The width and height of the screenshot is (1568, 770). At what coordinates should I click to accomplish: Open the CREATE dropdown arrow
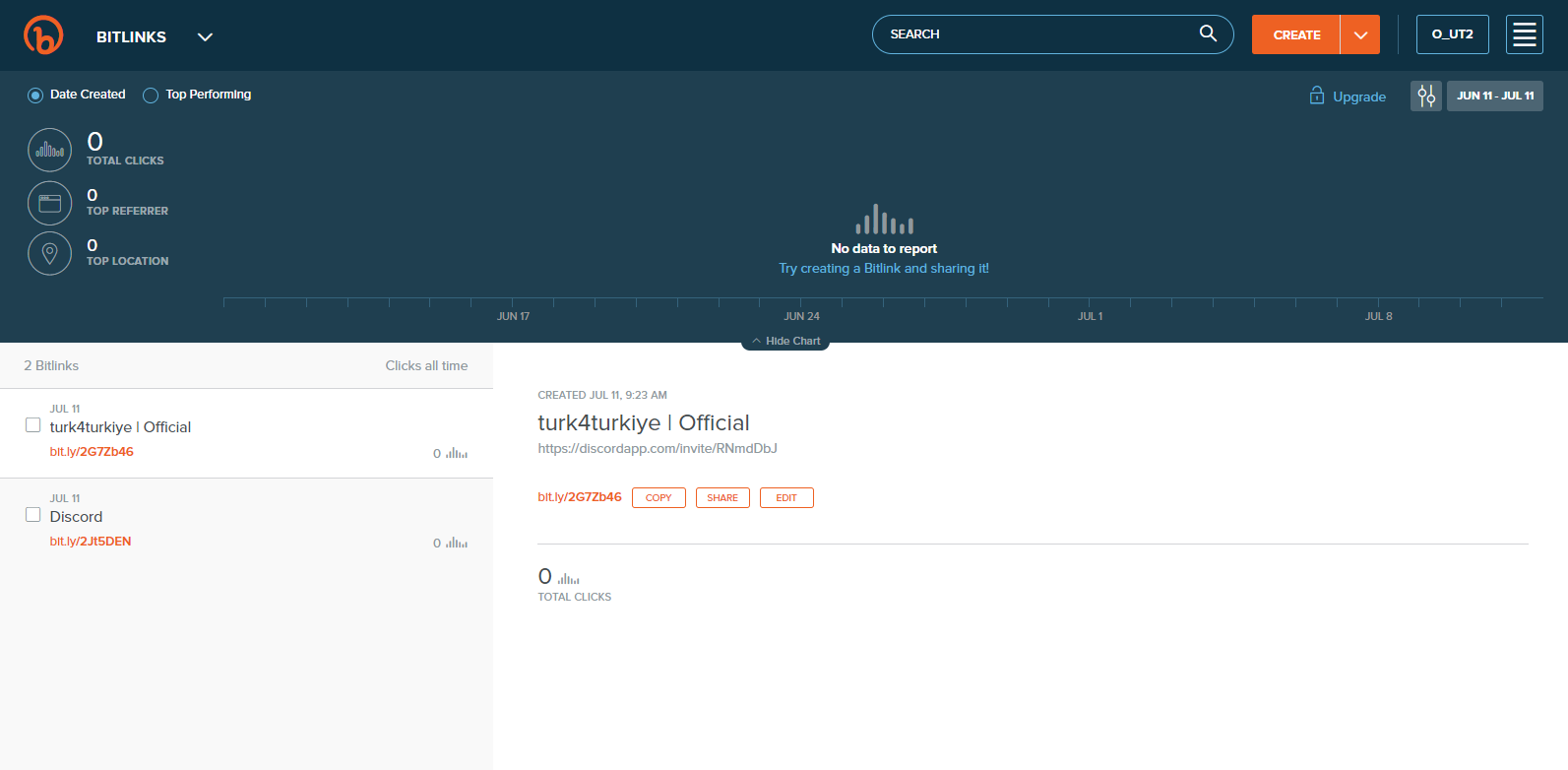pyautogui.click(x=1360, y=34)
